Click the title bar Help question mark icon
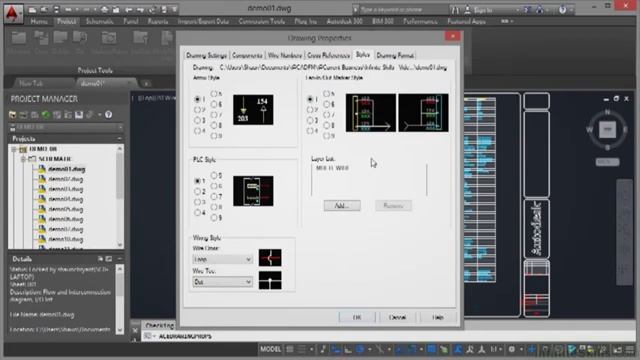This screenshot has height=360, width=640. click(x=562, y=9)
